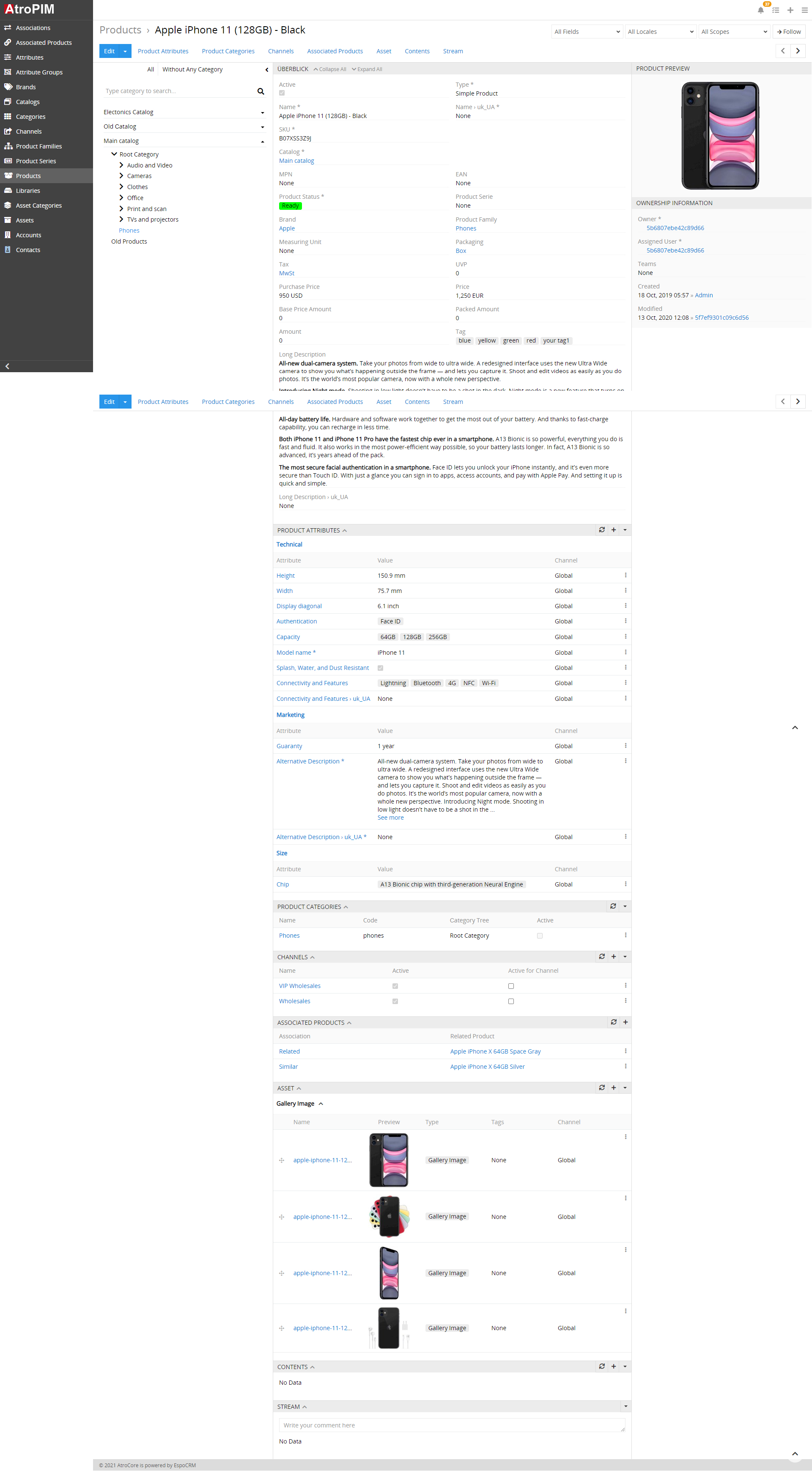Collapse the left sidebar navigation arrow
This screenshot has height=1471, width=812.
8,366
